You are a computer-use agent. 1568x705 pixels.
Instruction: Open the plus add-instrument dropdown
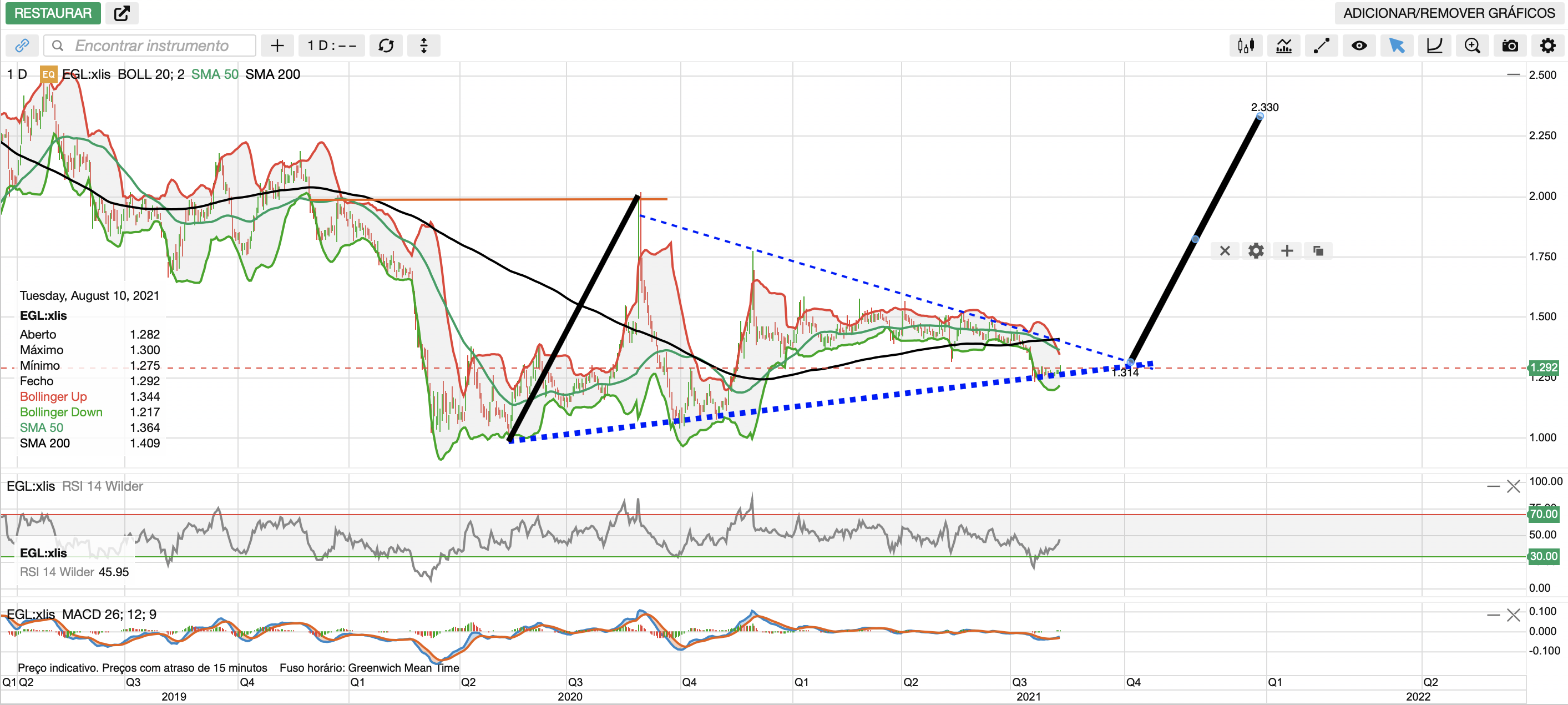click(x=277, y=46)
